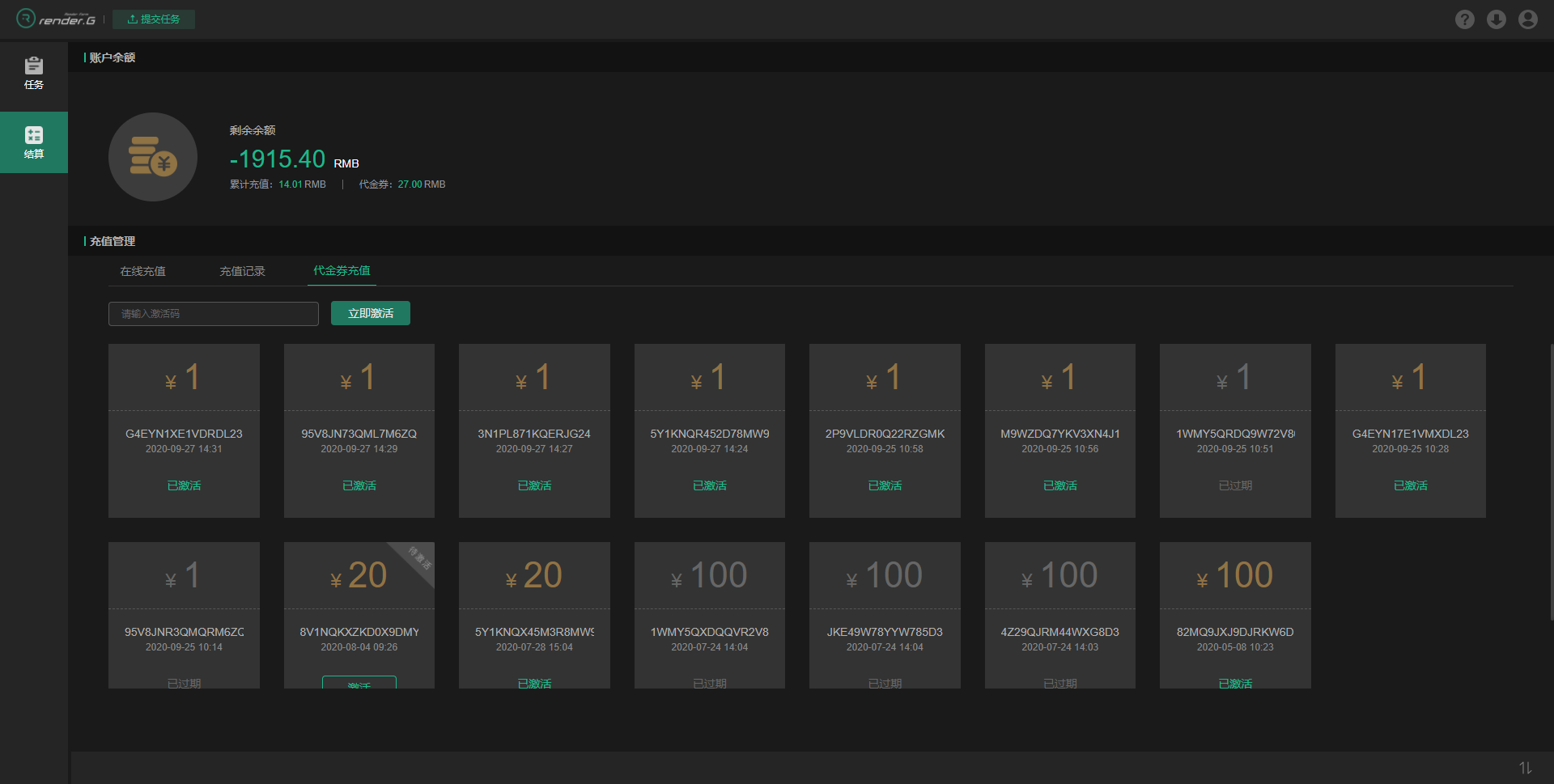
Task: Open the help question mark icon
Action: pyautogui.click(x=1464, y=19)
